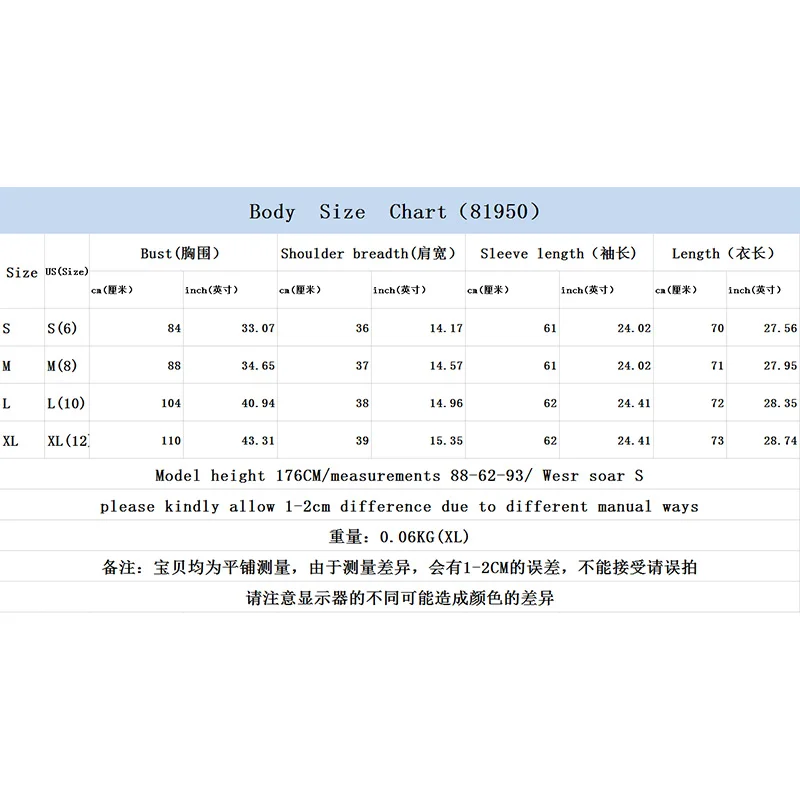Click the 'inch(英寸)' subheader under Length

pyautogui.click(x=754, y=290)
